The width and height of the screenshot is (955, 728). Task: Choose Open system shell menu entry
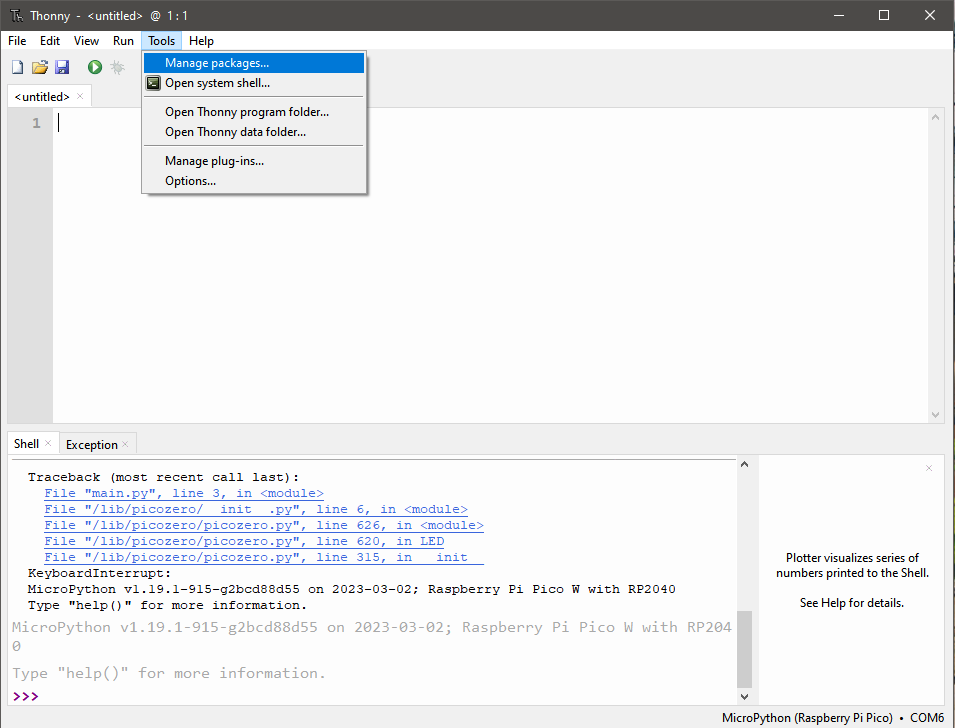tap(217, 83)
